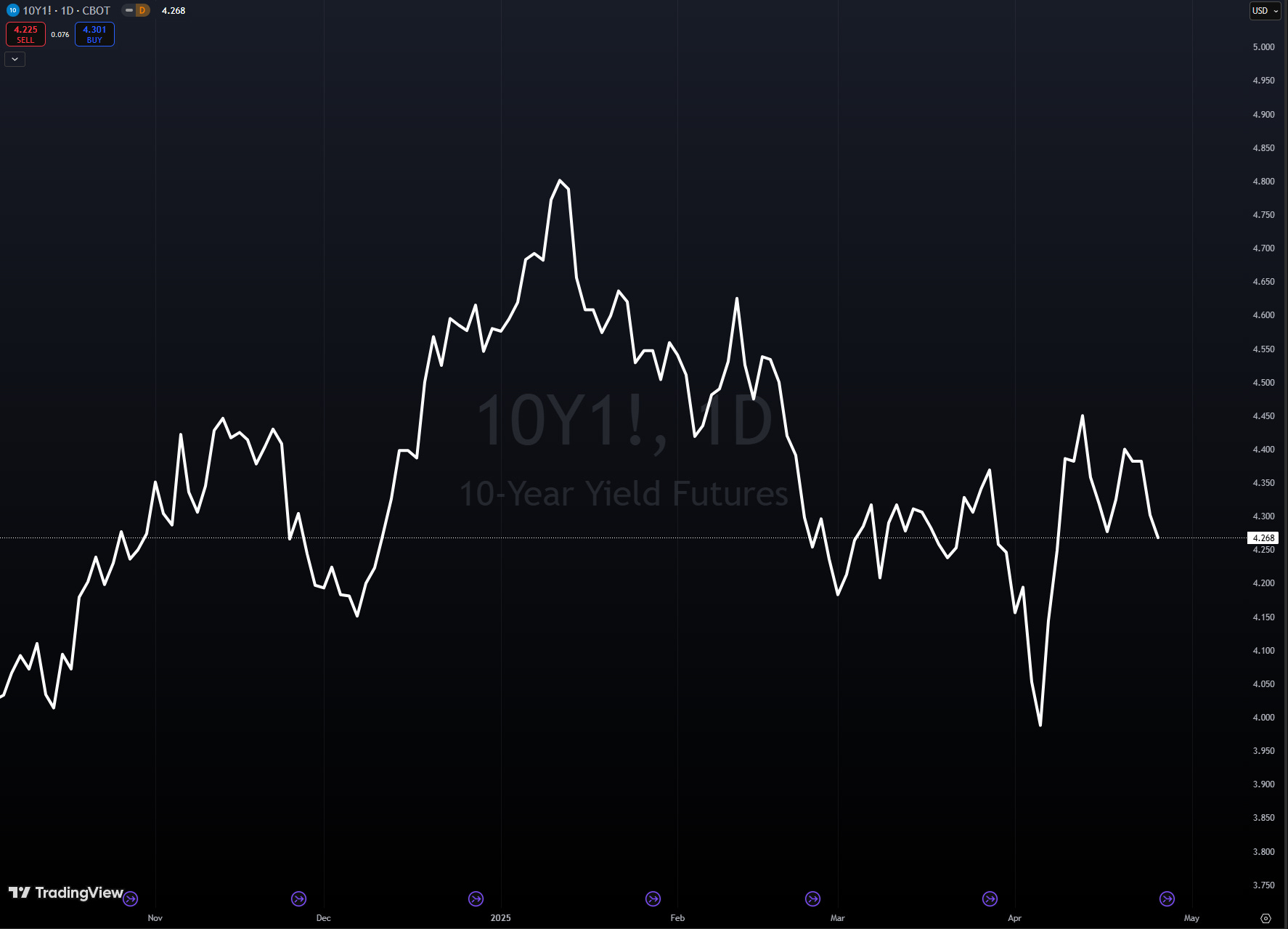
Task: Click the 5.000 price axis label
Action: click(x=1264, y=47)
